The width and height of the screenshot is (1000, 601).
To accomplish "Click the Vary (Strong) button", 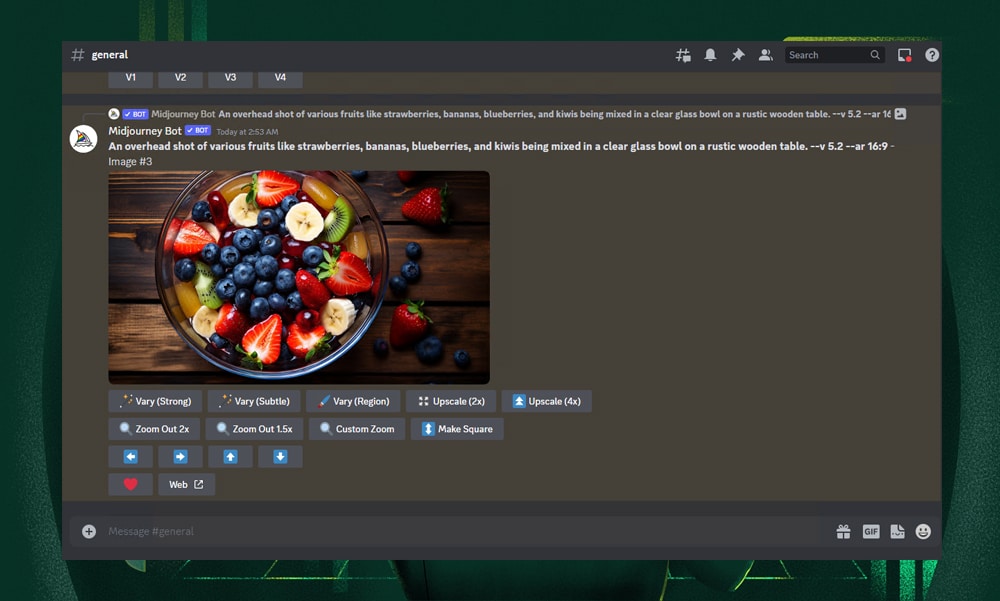I will click(x=155, y=401).
